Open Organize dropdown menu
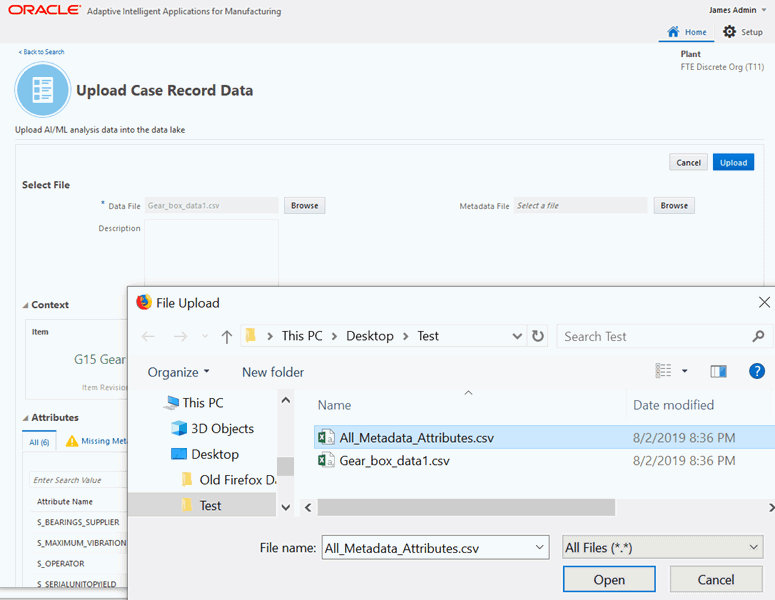The width and height of the screenshot is (775, 600). tap(178, 372)
